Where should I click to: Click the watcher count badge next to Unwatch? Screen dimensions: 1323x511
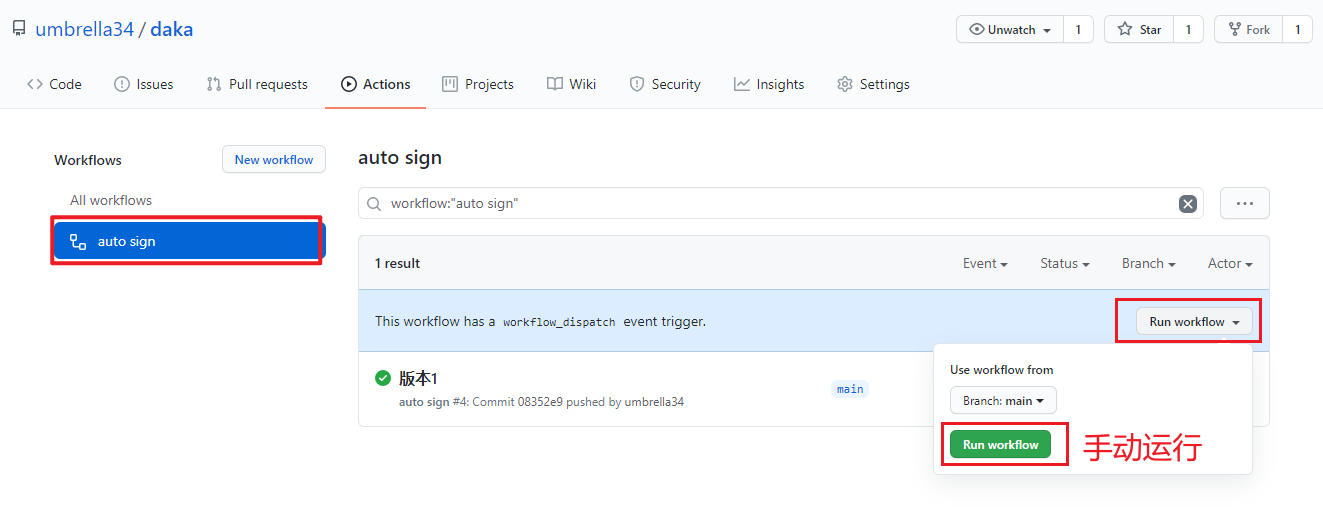(1078, 30)
